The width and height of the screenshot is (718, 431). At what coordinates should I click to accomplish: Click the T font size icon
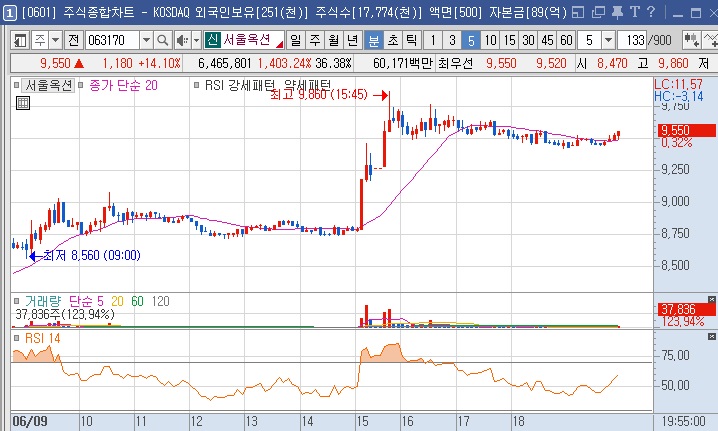click(x=634, y=12)
